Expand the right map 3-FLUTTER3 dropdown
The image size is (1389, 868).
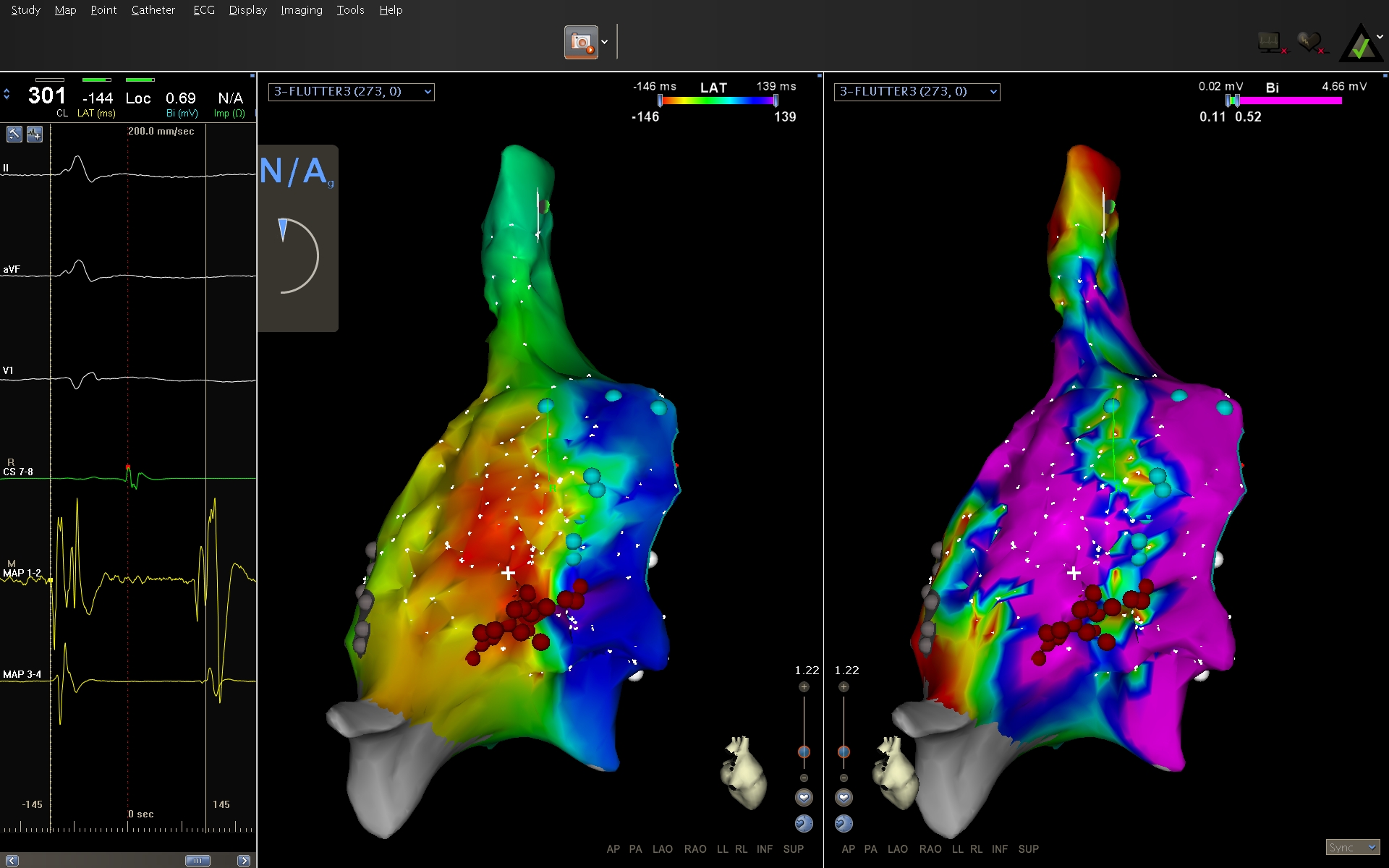993,92
